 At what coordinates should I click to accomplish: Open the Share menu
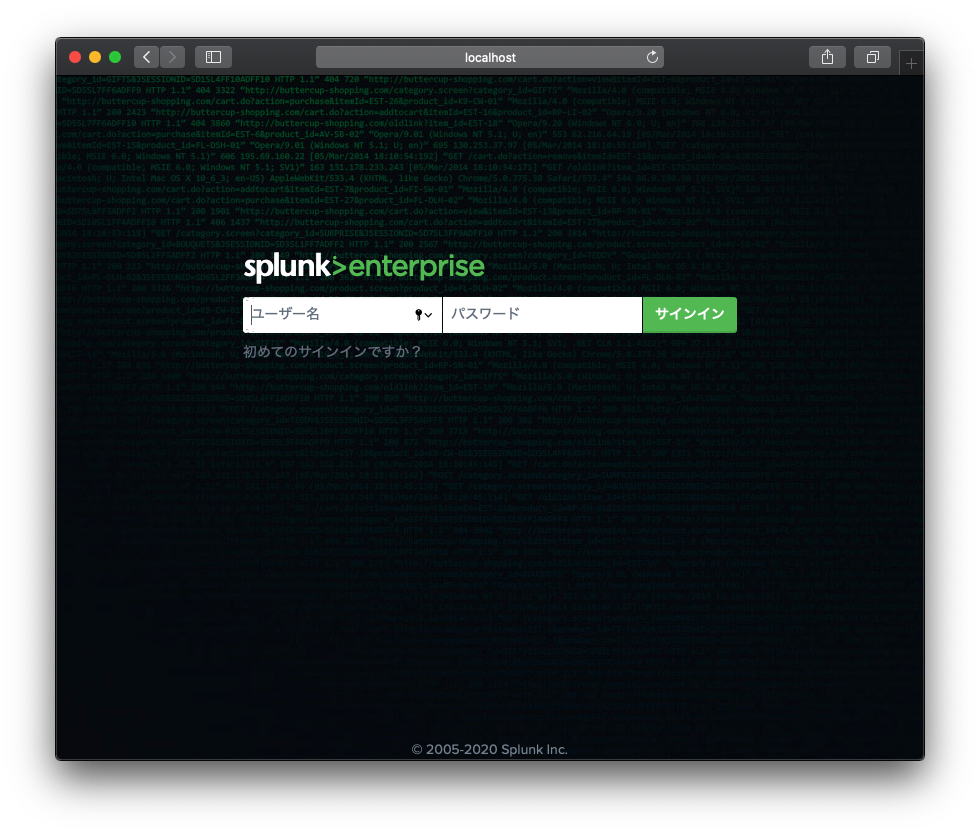(x=827, y=58)
